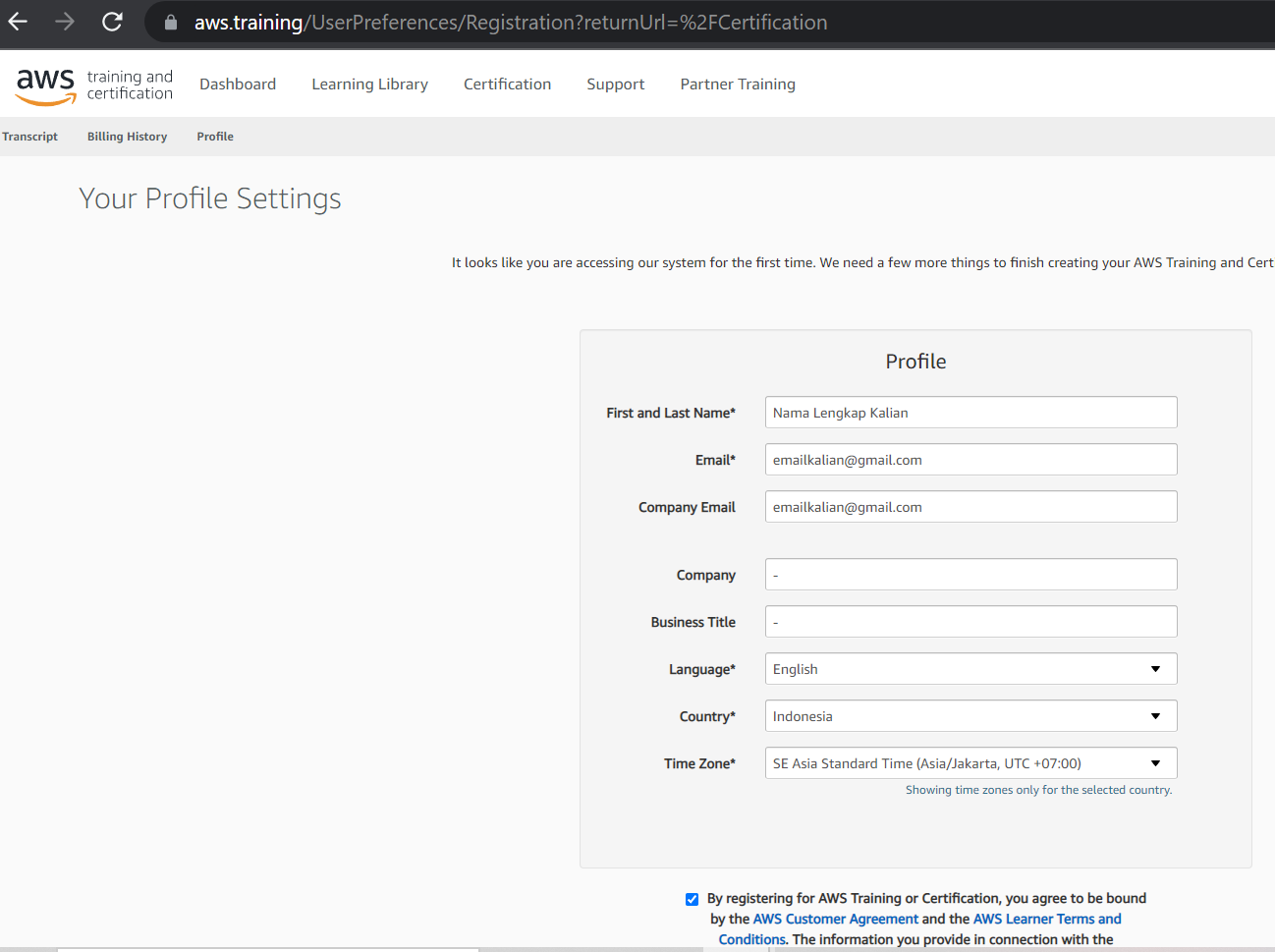Click the address bar URL

click(x=511, y=22)
